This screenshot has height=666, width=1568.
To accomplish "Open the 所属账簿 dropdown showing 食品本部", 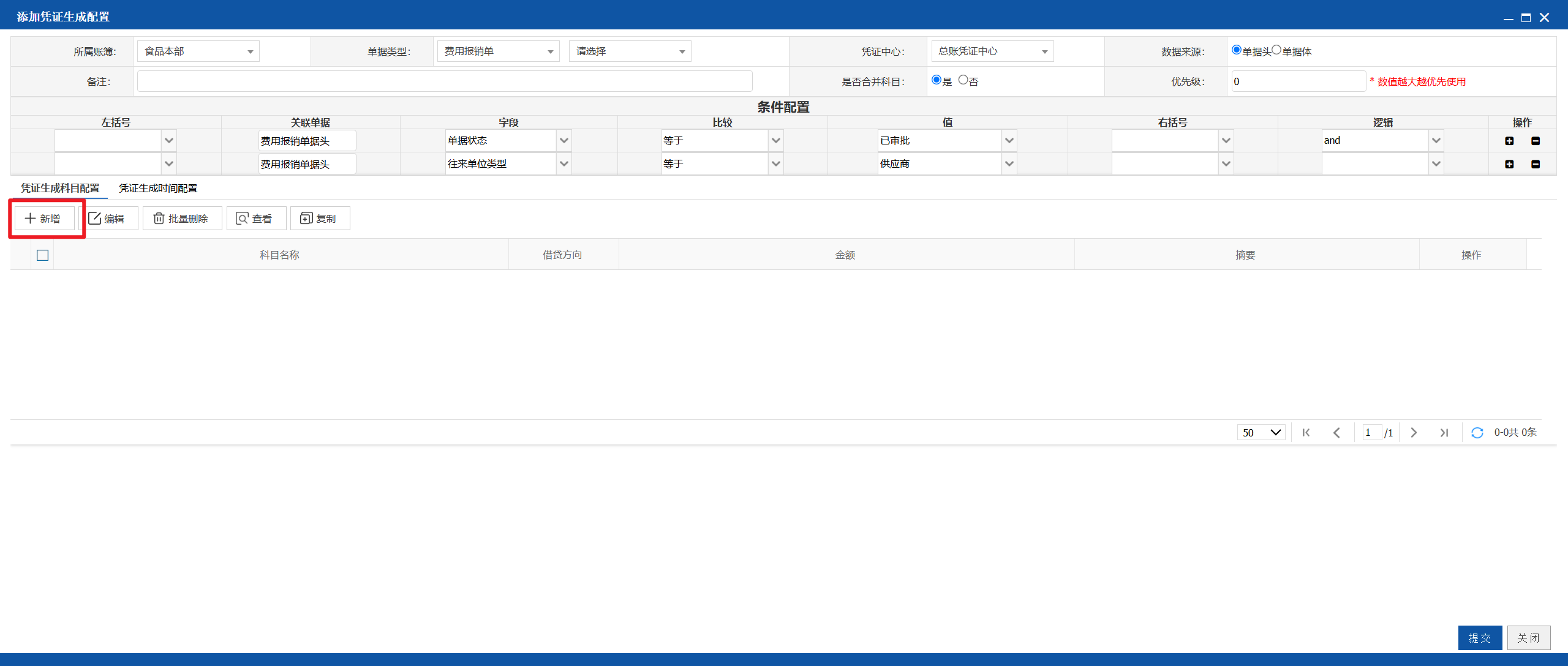I will tap(198, 51).
